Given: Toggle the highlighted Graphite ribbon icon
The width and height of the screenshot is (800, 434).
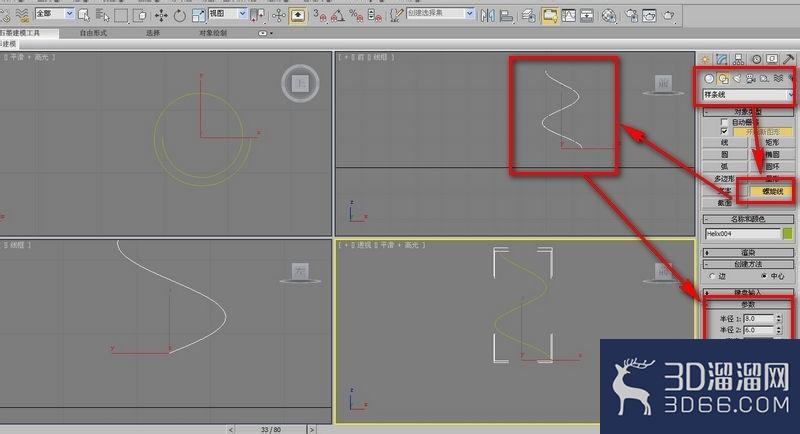Looking at the screenshot, I should 549,16.
